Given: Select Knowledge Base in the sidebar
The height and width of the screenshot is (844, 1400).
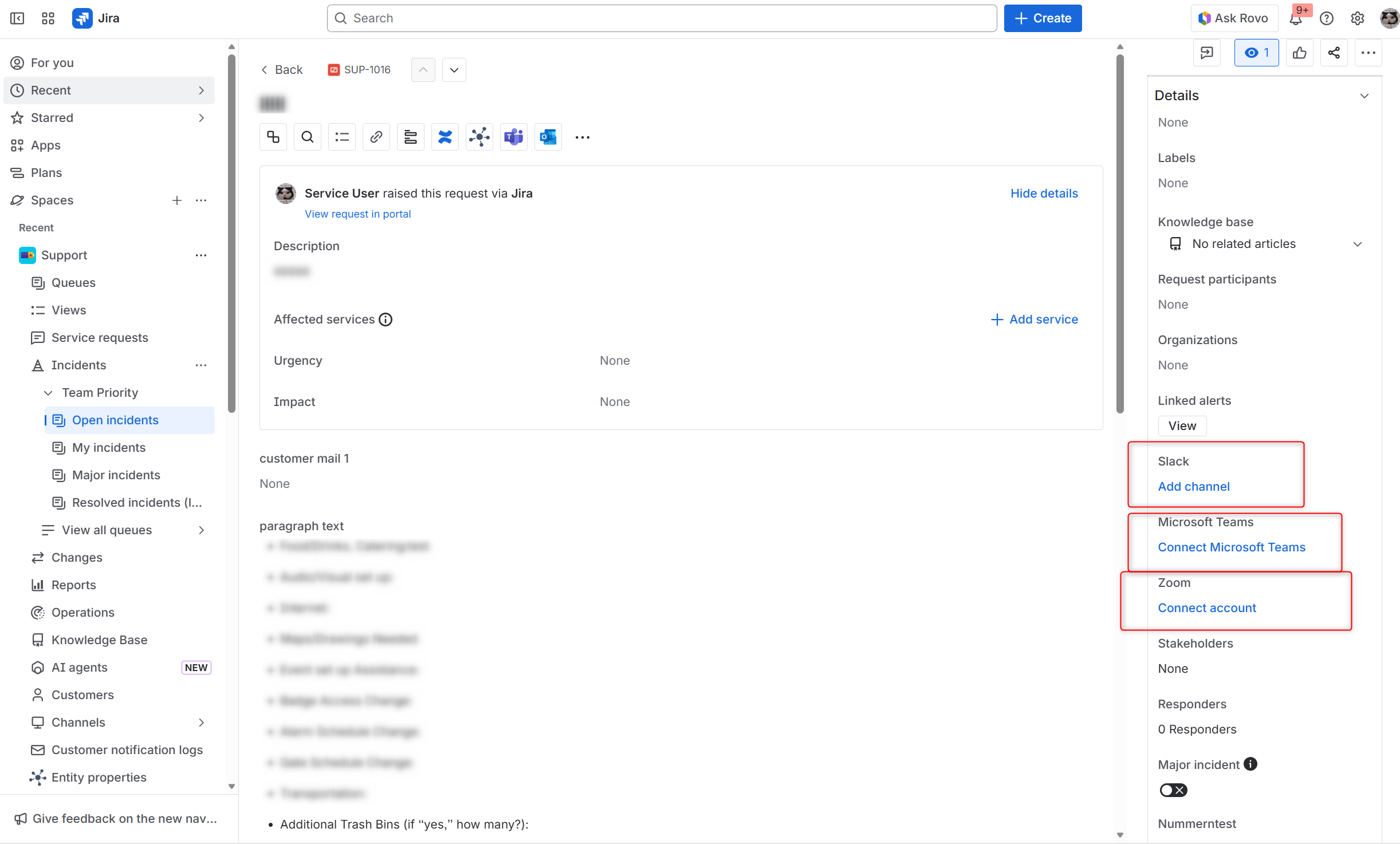Looking at the screenshot, I should [x=99, y=640].
